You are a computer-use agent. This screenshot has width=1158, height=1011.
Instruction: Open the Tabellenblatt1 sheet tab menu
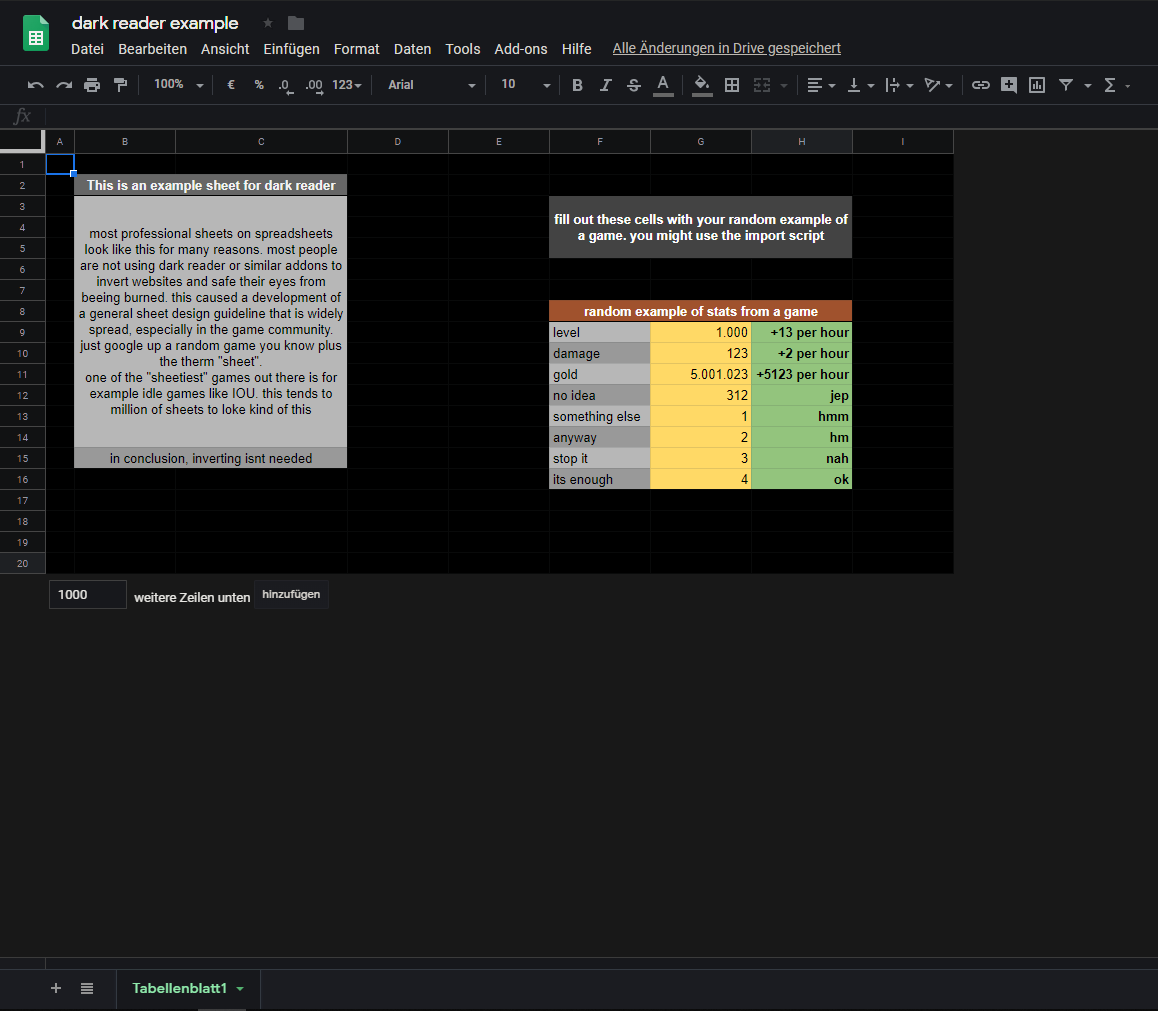coord(239,988)
